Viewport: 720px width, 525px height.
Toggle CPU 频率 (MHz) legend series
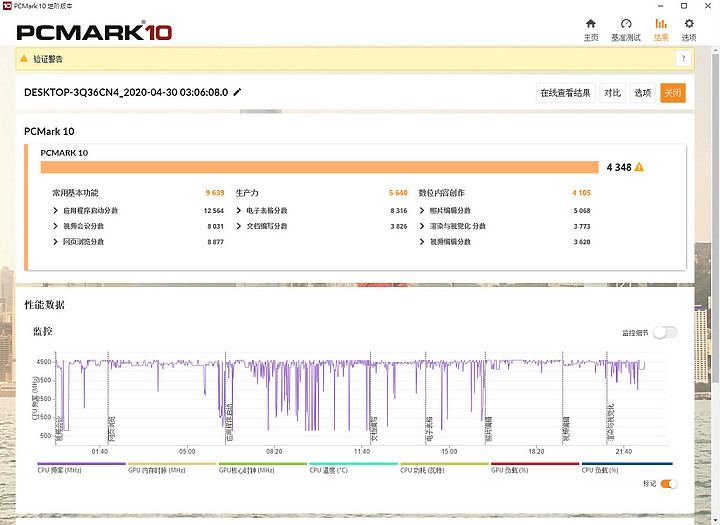(x=81, y=467)
